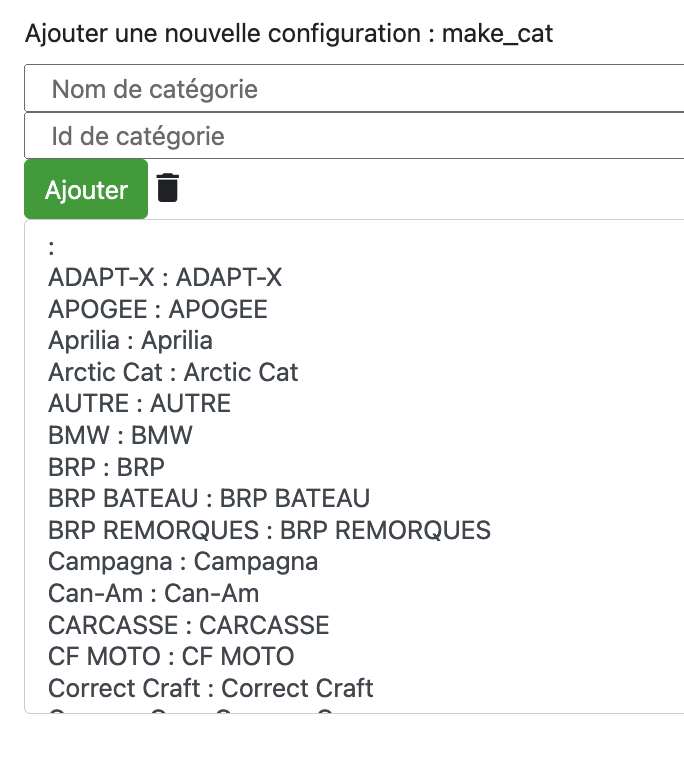This screenshot has width=684, height=770.
Task: Select the AUTRE list entry
Action: click(x=139, y=404)
